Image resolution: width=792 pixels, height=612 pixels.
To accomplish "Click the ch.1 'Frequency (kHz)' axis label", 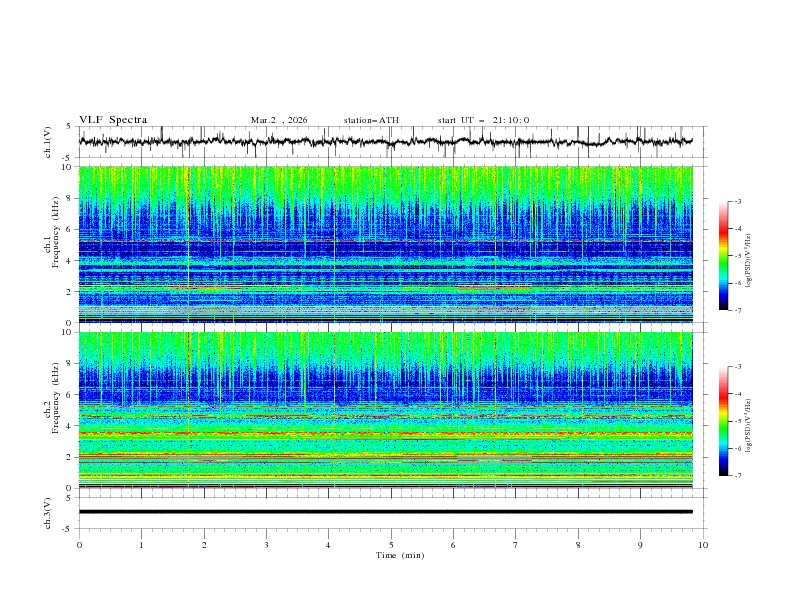I will pyautogui.click(x=56, y=233).
